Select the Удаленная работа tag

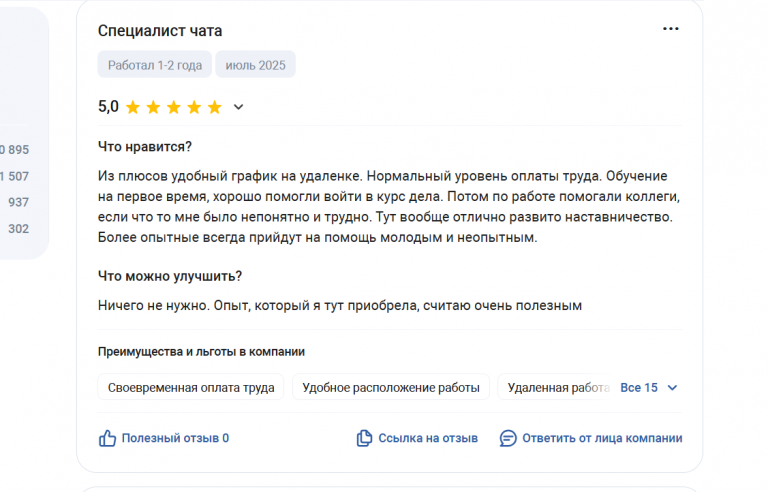click(556, 387)
